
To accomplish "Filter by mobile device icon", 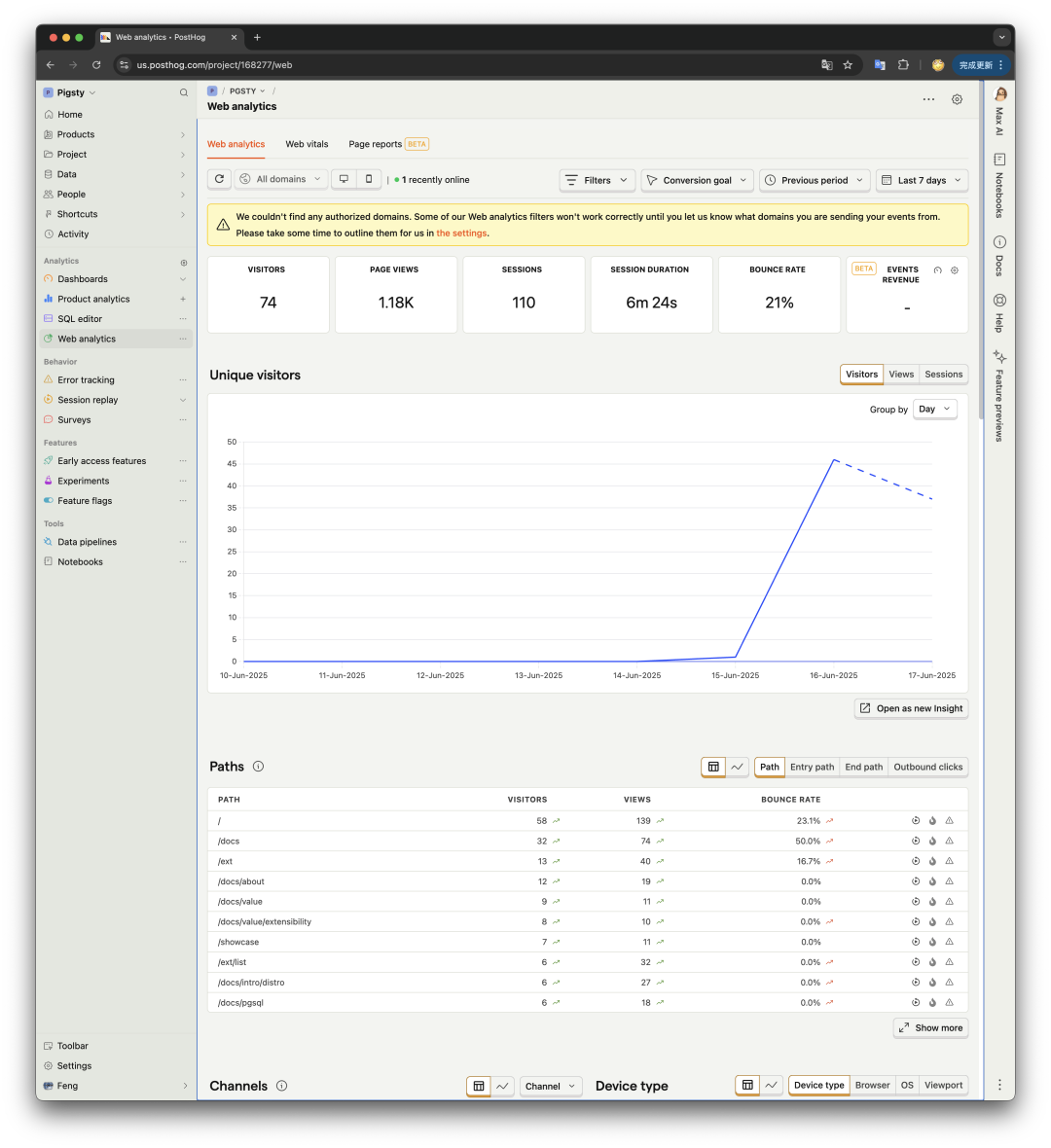I will [369, 179].
